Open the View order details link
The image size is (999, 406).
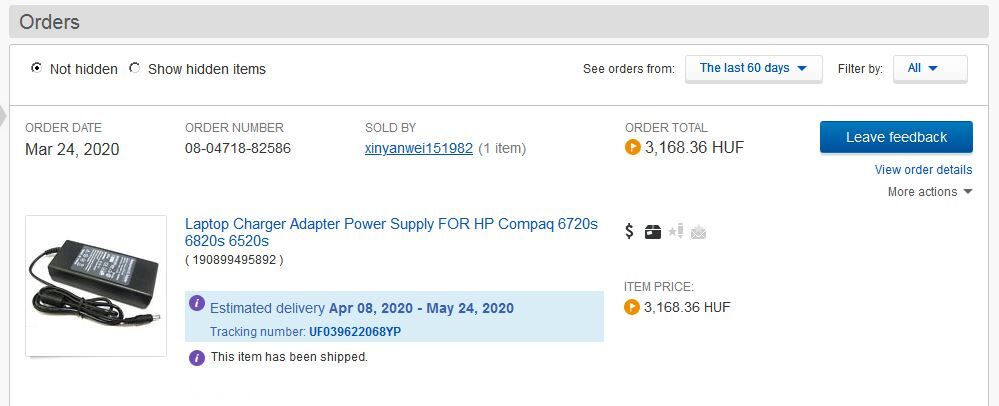tap(923, 170)
